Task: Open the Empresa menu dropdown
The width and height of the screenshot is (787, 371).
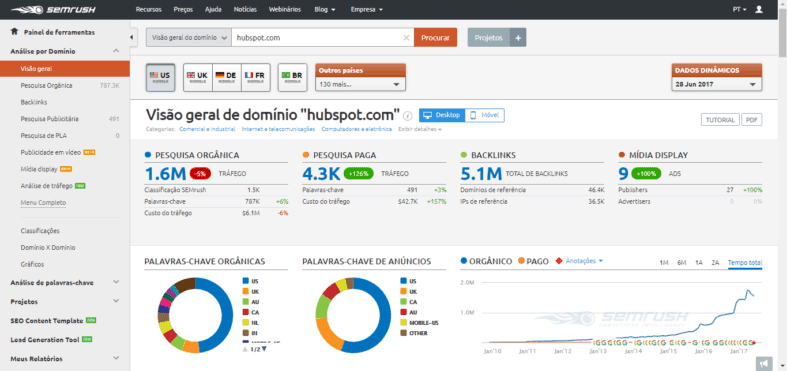Action: (366, 10)
